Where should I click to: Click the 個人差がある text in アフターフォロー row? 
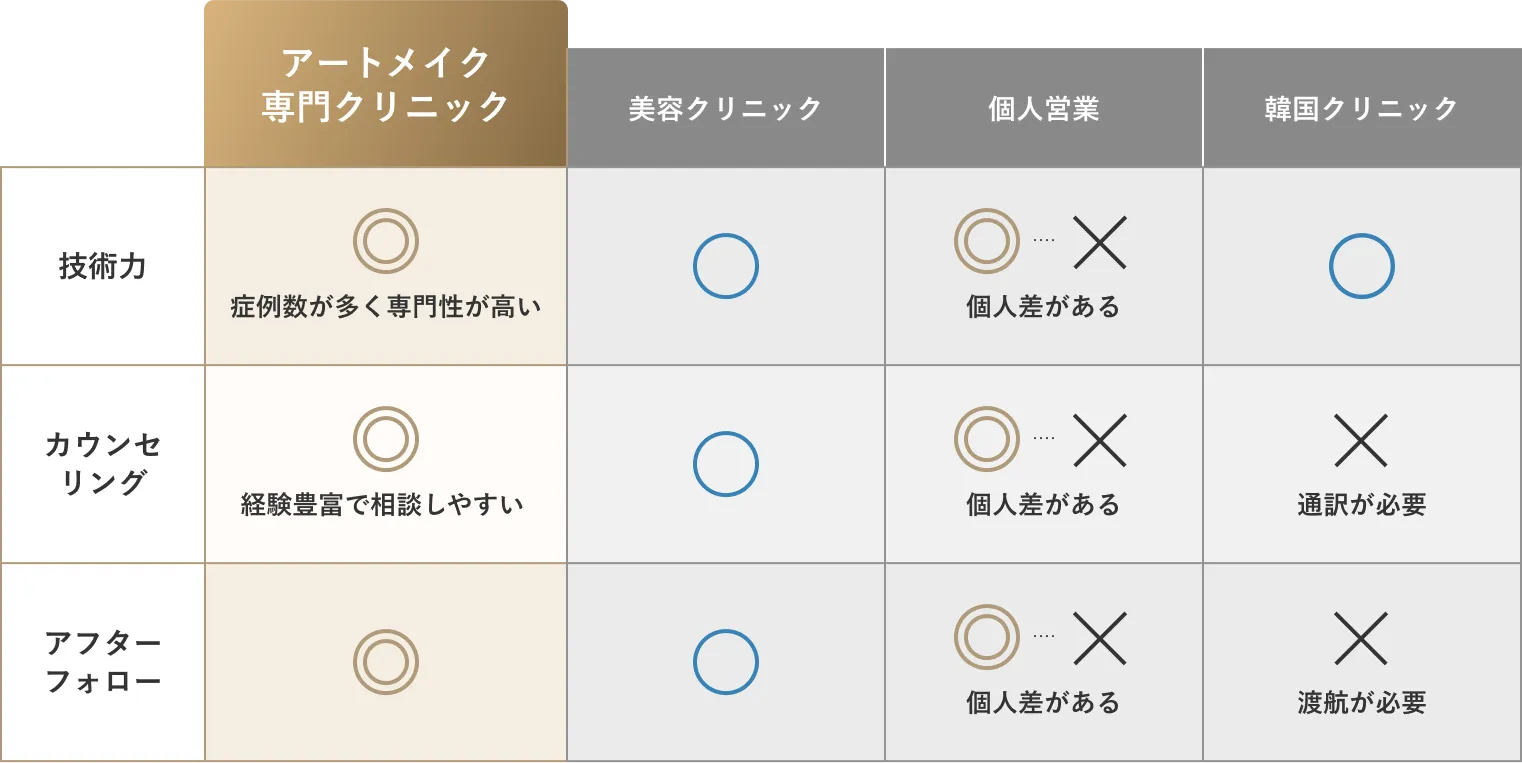pyautogui.click(x=1044, y=703)
